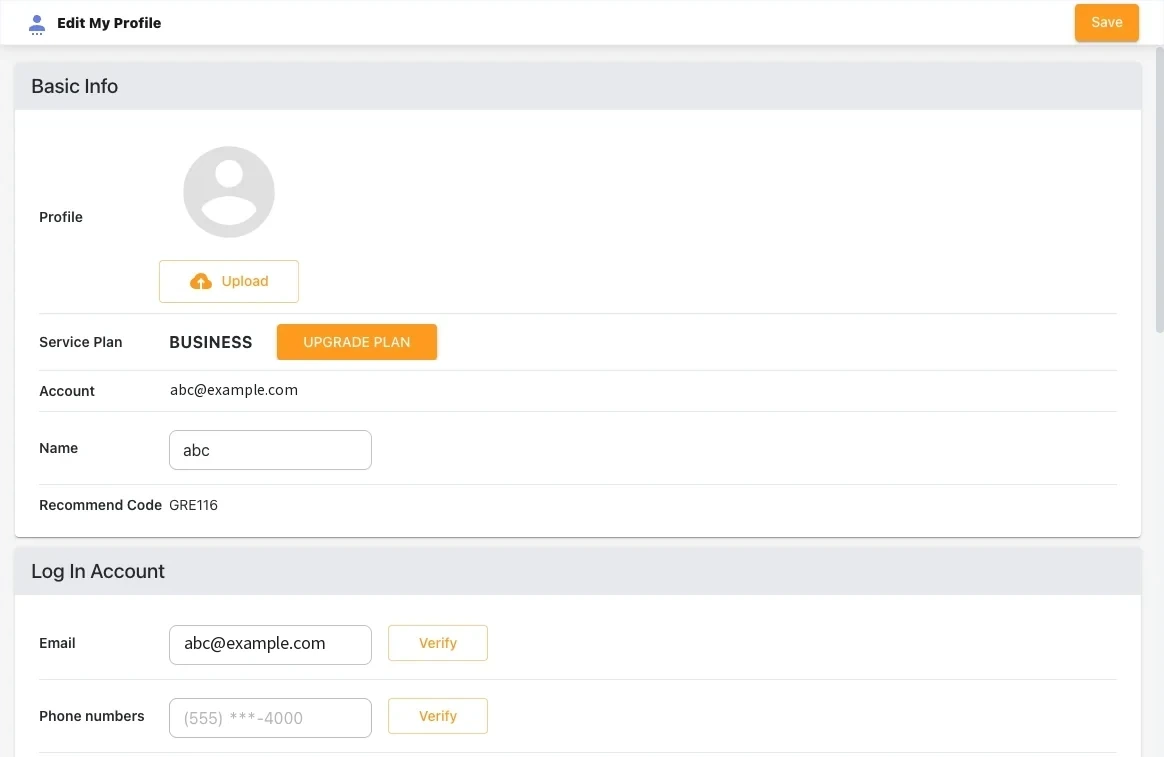Click the account text abc@example.com

pos(234,390)
